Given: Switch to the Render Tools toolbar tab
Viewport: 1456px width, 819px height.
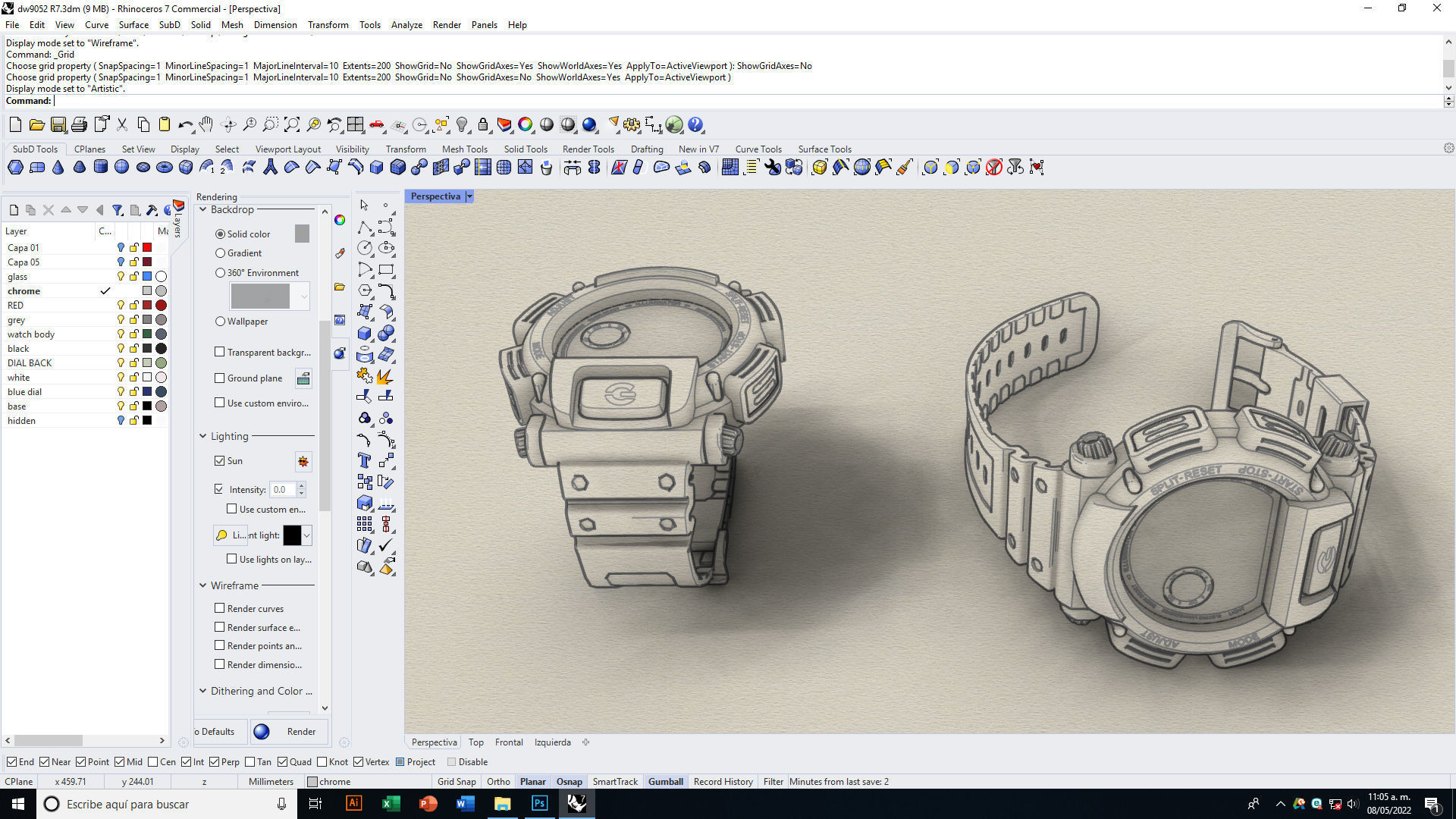Looking at the screenshot, I should (x=588, y=149).
